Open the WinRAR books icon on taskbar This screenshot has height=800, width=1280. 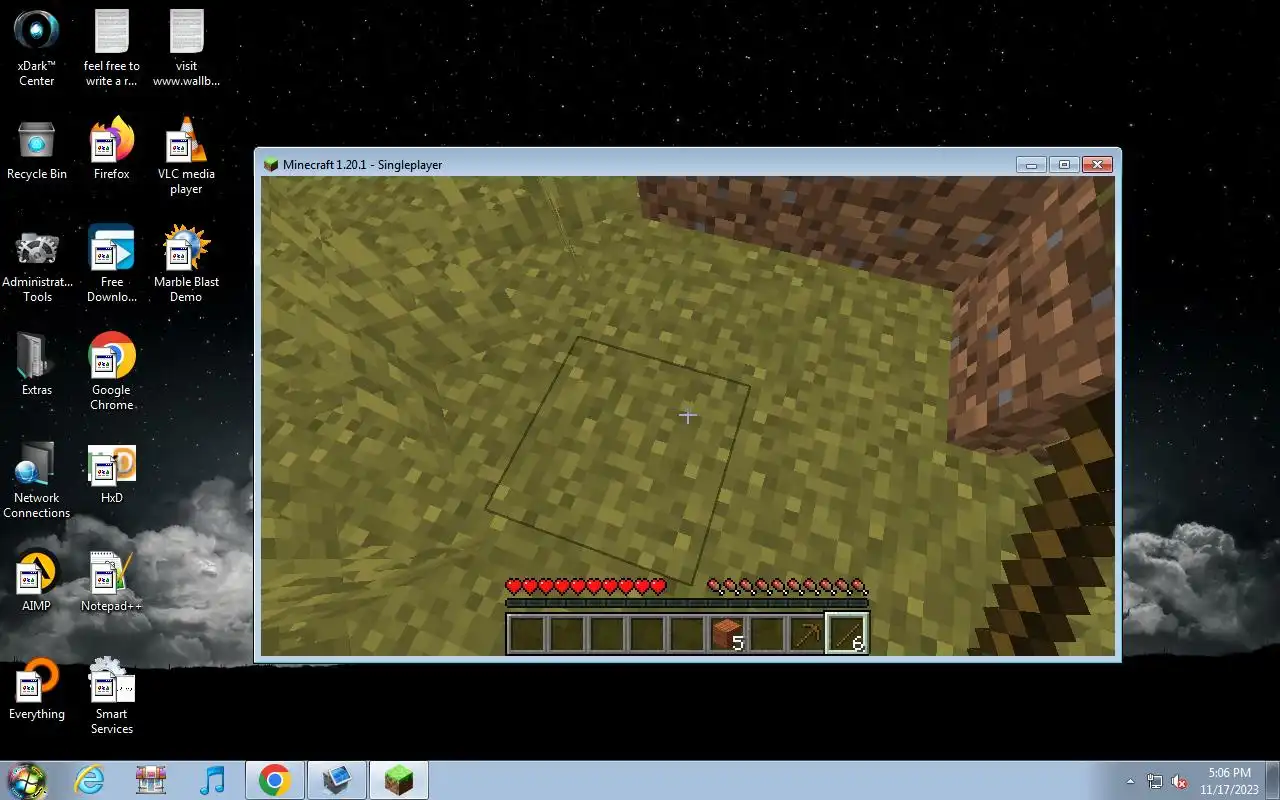point(151,780)
